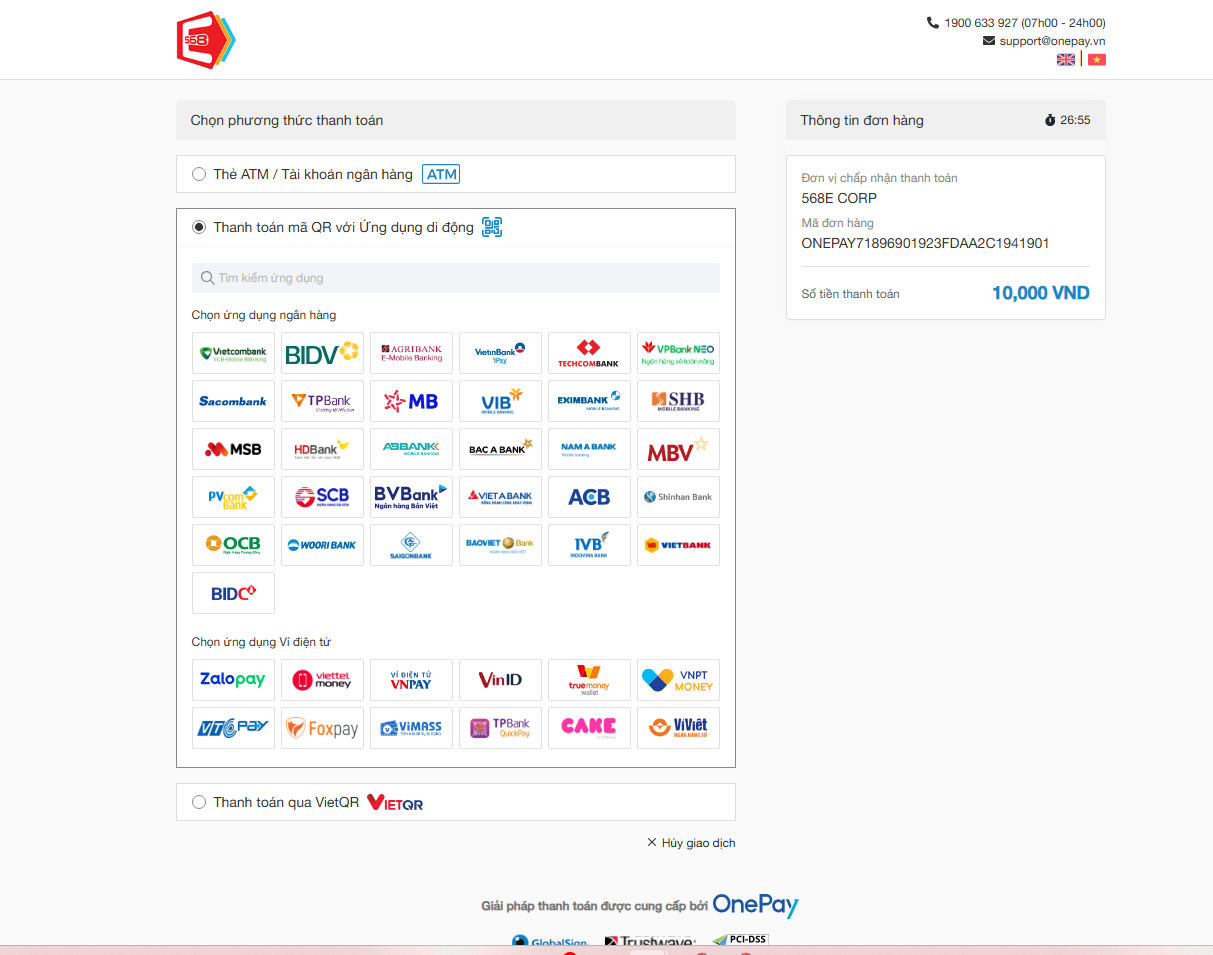Screen dimensions: 1213x955
Task: Pick the Viet A Bank tile
Action: click(500, 497)
